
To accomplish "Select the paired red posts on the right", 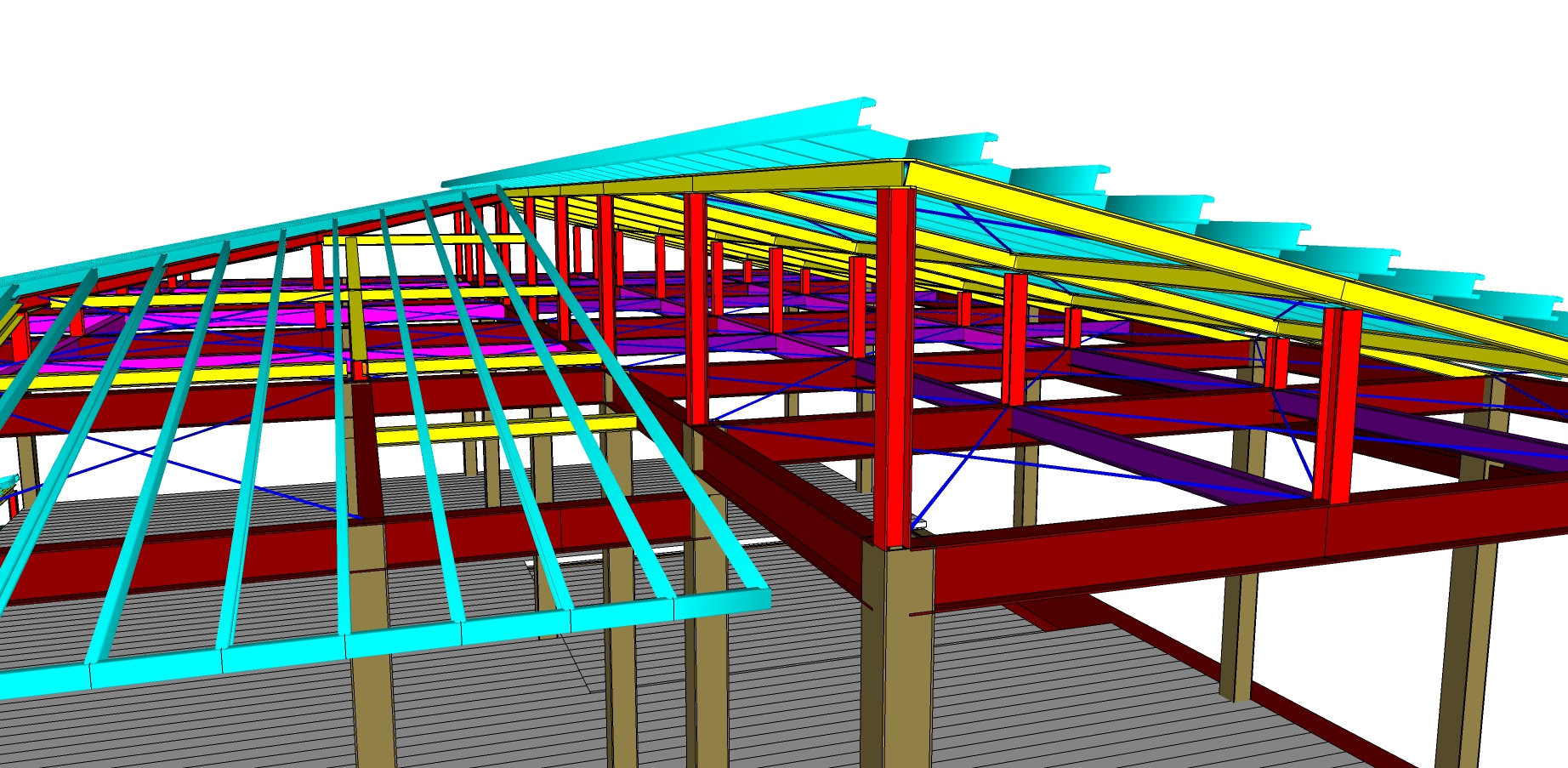I will 1337,404.
